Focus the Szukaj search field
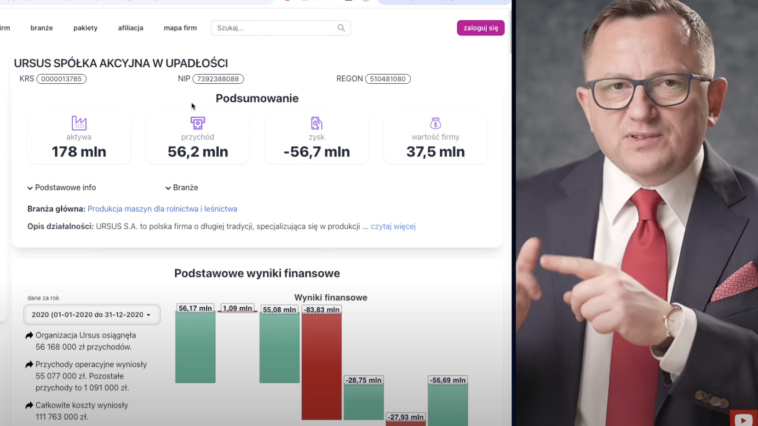Viewport: 758px width, 426px height. click(276, 28)
